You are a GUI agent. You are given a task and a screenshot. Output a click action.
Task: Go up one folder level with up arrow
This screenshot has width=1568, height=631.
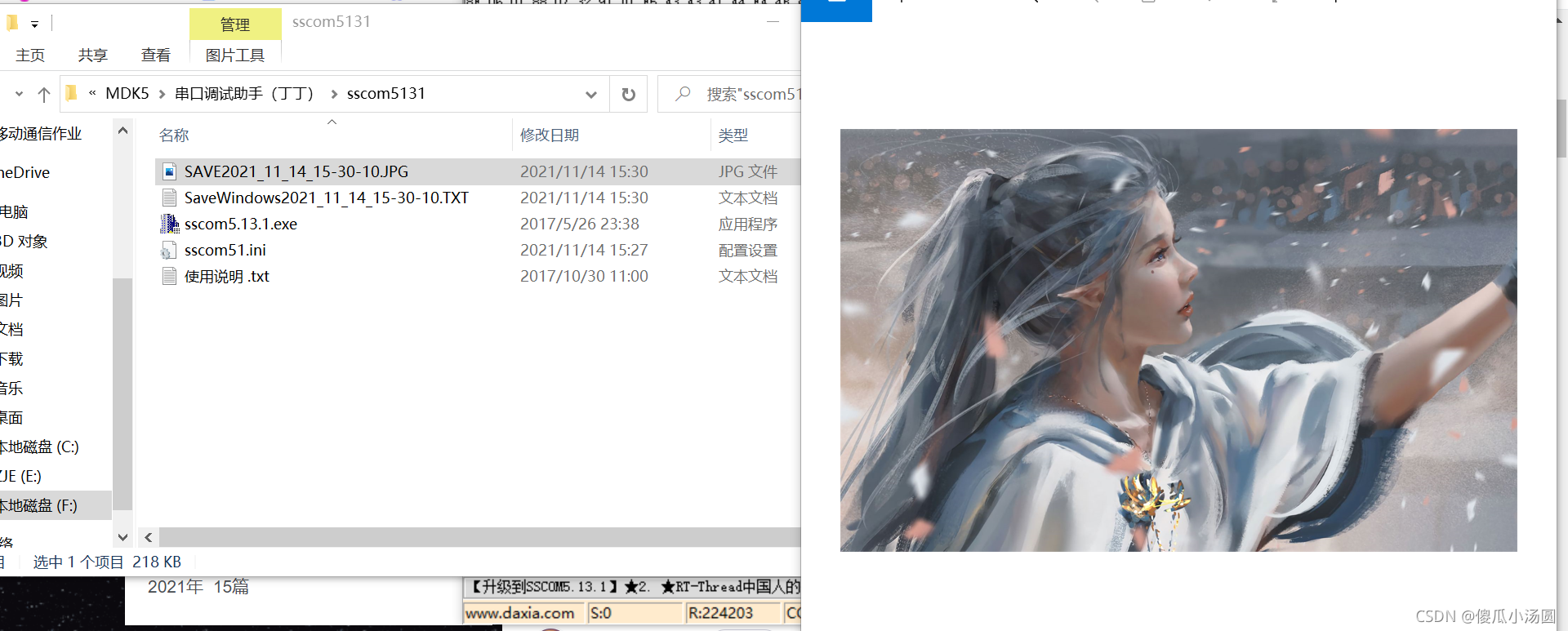44,94
